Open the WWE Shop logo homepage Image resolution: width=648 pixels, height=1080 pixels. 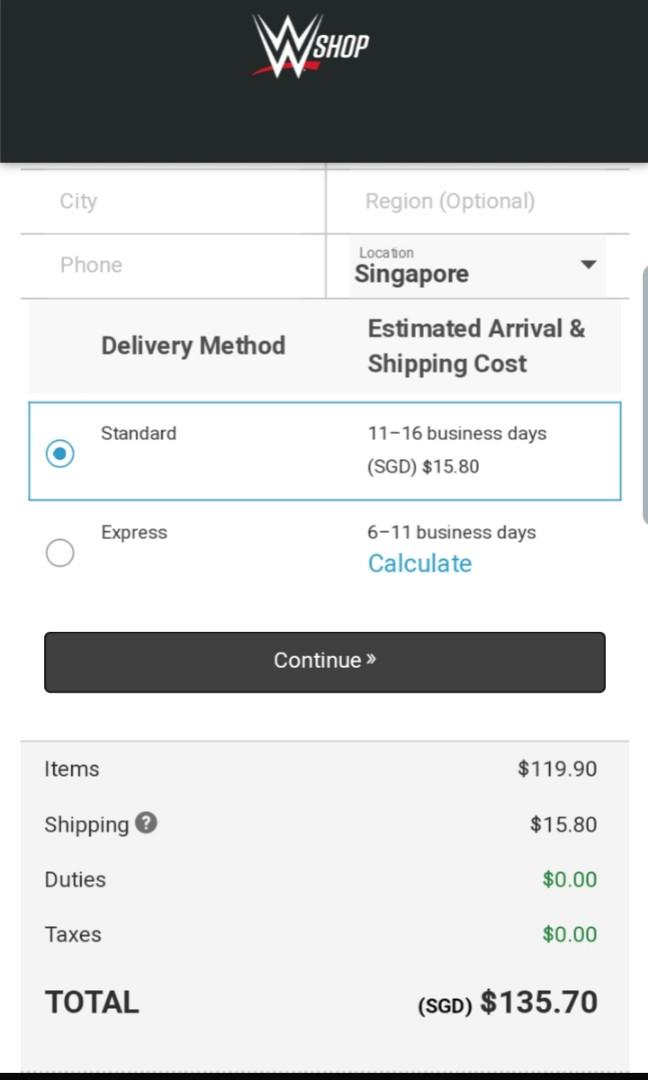point(310,45)
